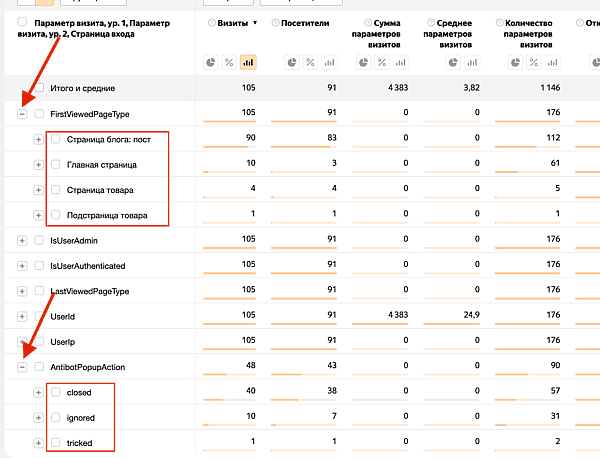The height and width of the screenshot is (458, 600).
Task: Check the tricked row checkbox
Action: (x=55, y=443)
